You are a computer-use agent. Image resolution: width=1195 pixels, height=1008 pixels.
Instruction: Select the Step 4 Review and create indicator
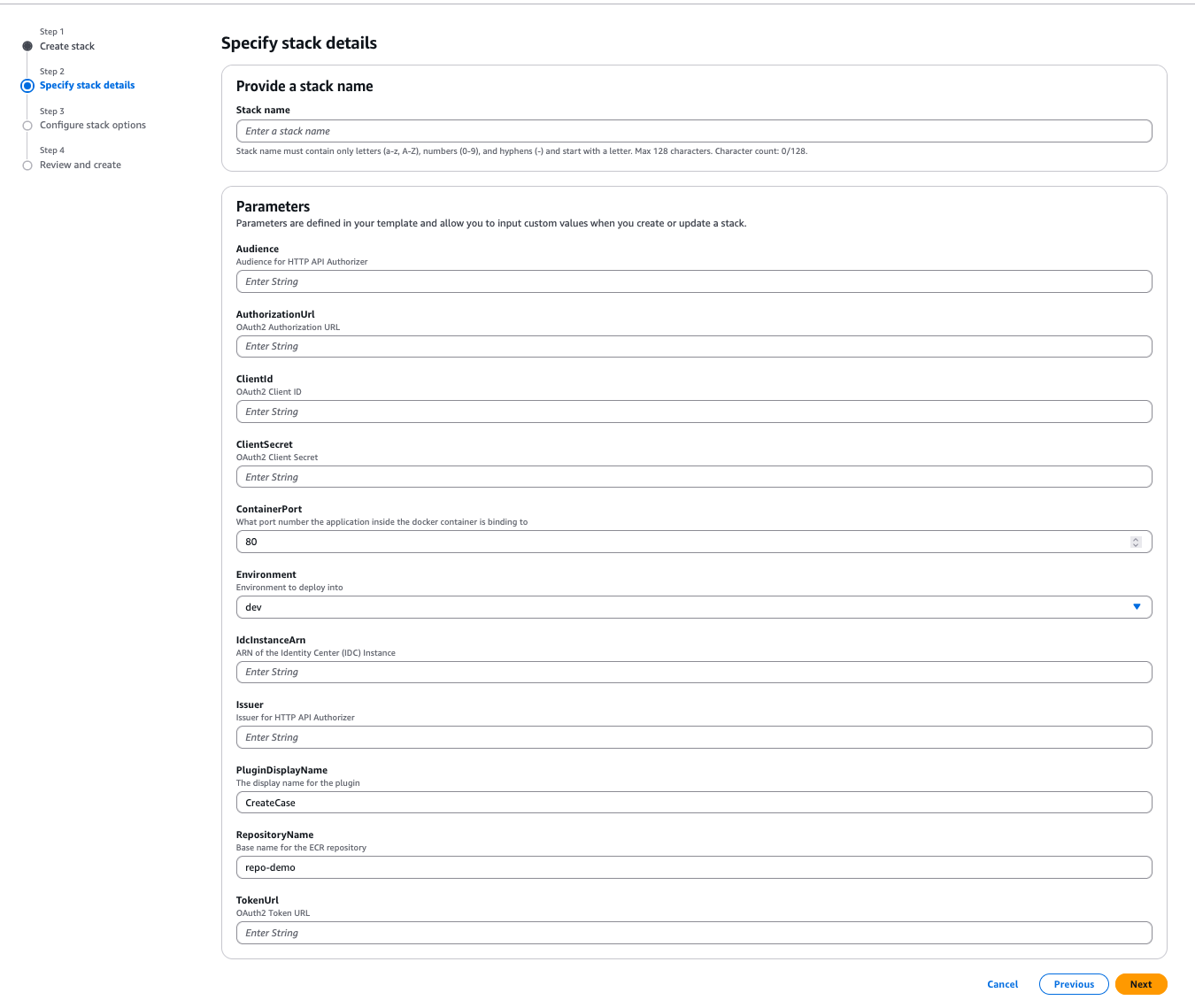point(27,165)
